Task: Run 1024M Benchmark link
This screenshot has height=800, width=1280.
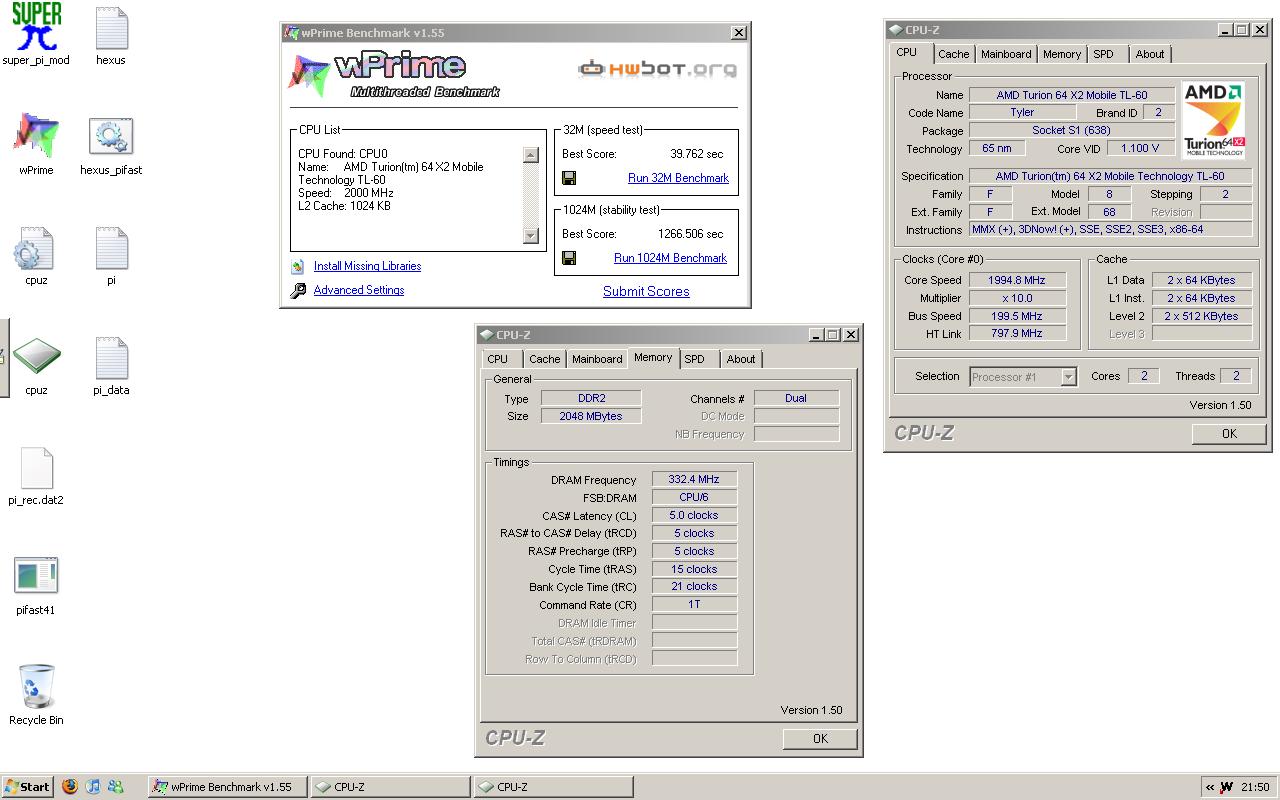Action: coord(670,258)
